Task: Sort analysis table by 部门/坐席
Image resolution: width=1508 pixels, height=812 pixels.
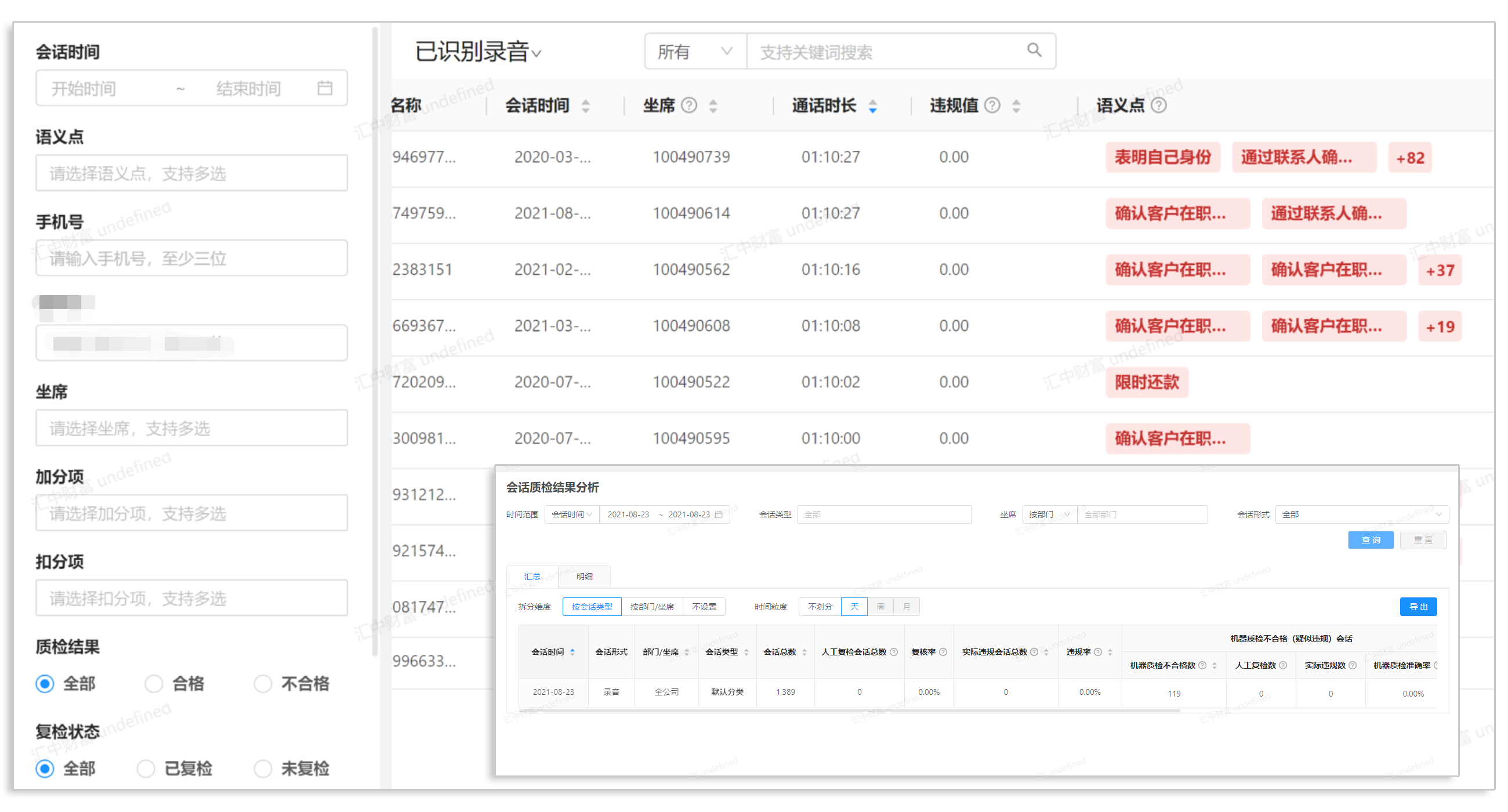Action: 687,652
